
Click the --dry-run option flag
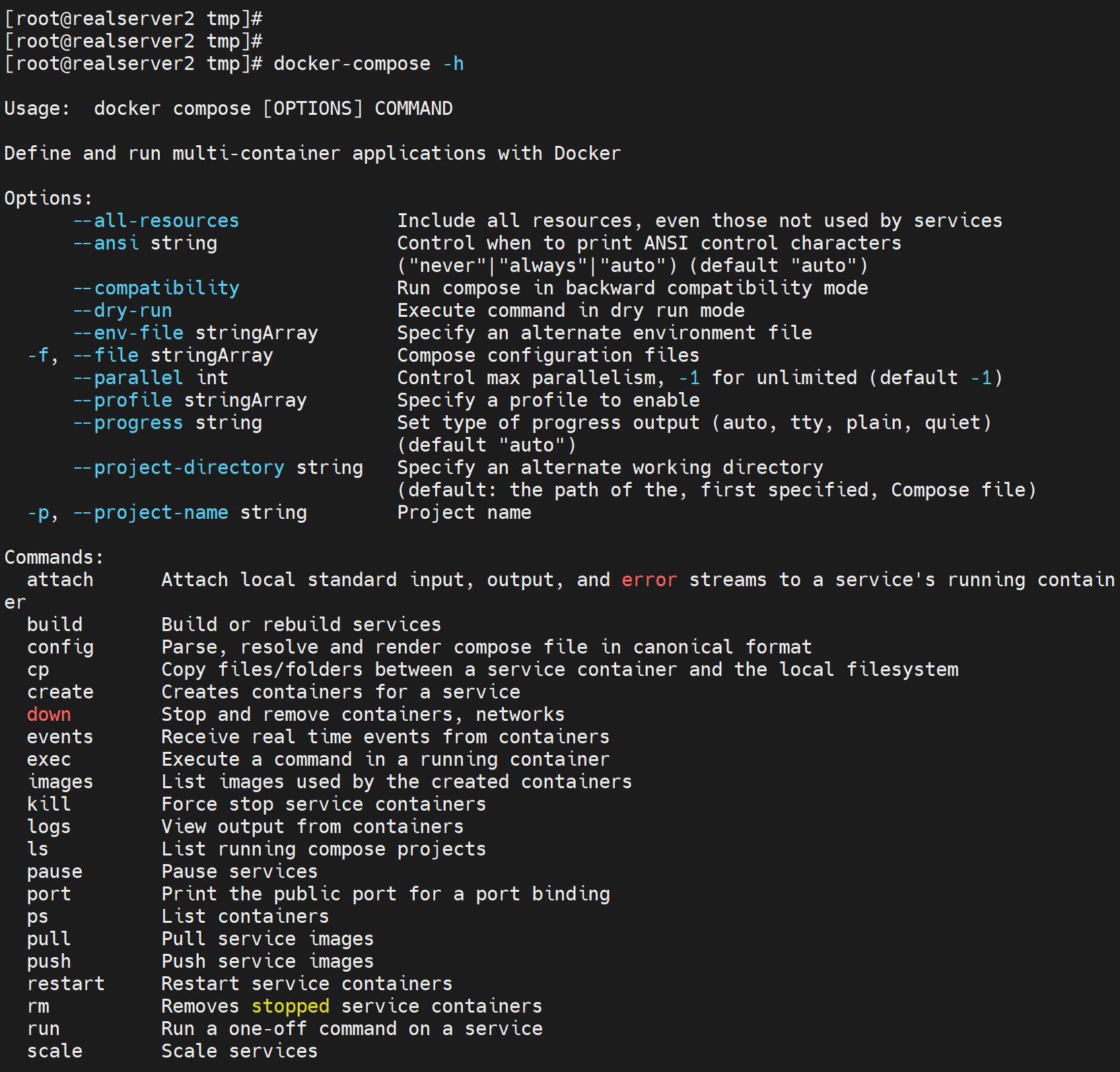coord(122,310)
